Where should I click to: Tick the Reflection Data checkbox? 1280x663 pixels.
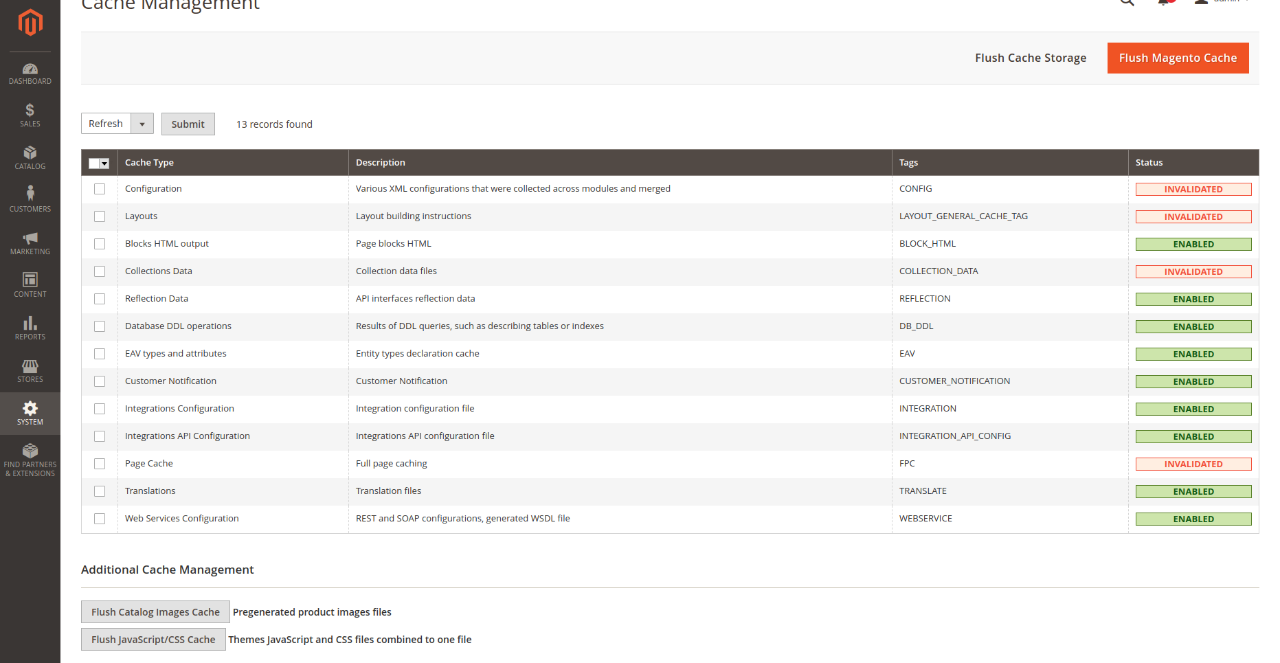99,299
